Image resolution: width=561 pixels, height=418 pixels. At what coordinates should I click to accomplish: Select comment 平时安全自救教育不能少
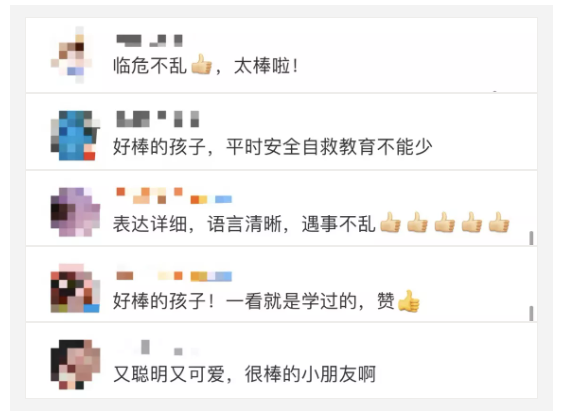pyautogui.click(x=329, y=147)
